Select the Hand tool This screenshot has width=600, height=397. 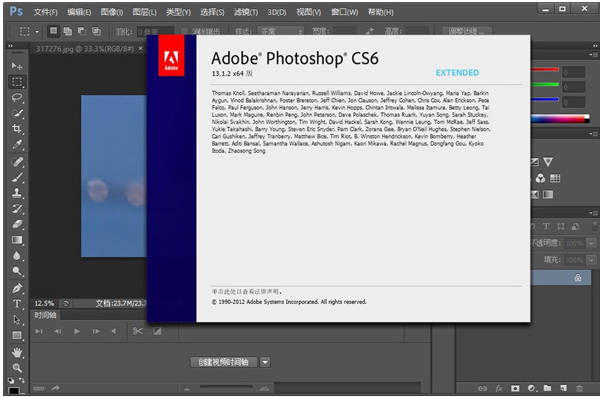coord(17,352)
